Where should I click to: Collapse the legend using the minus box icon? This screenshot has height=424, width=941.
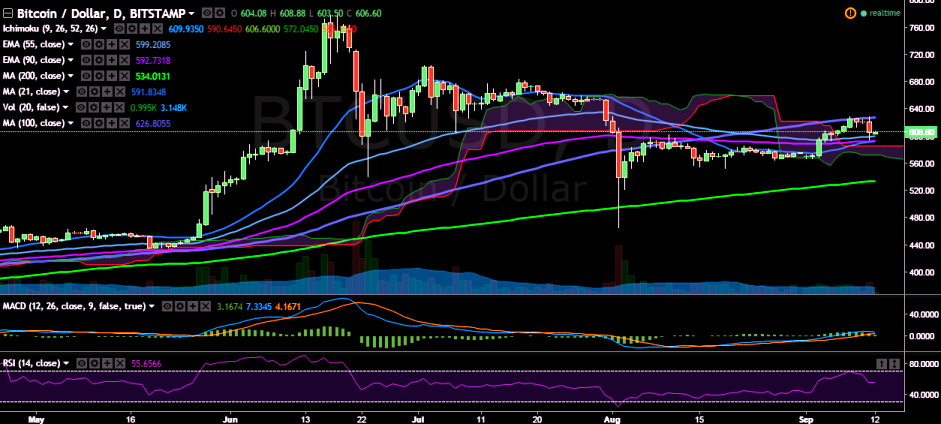pos(8,13)
